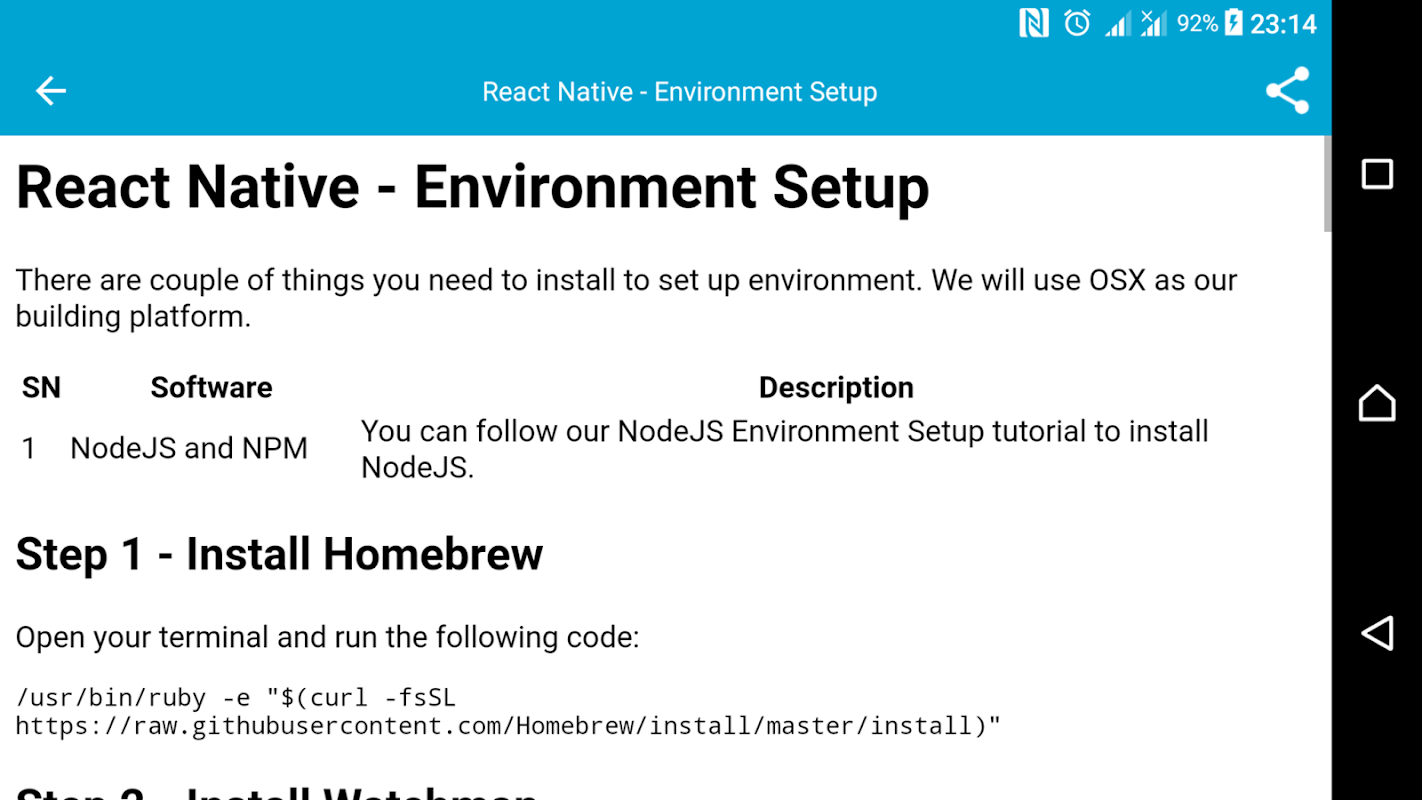
Task: Tap the back arrow in app bar
Action: 50,91
